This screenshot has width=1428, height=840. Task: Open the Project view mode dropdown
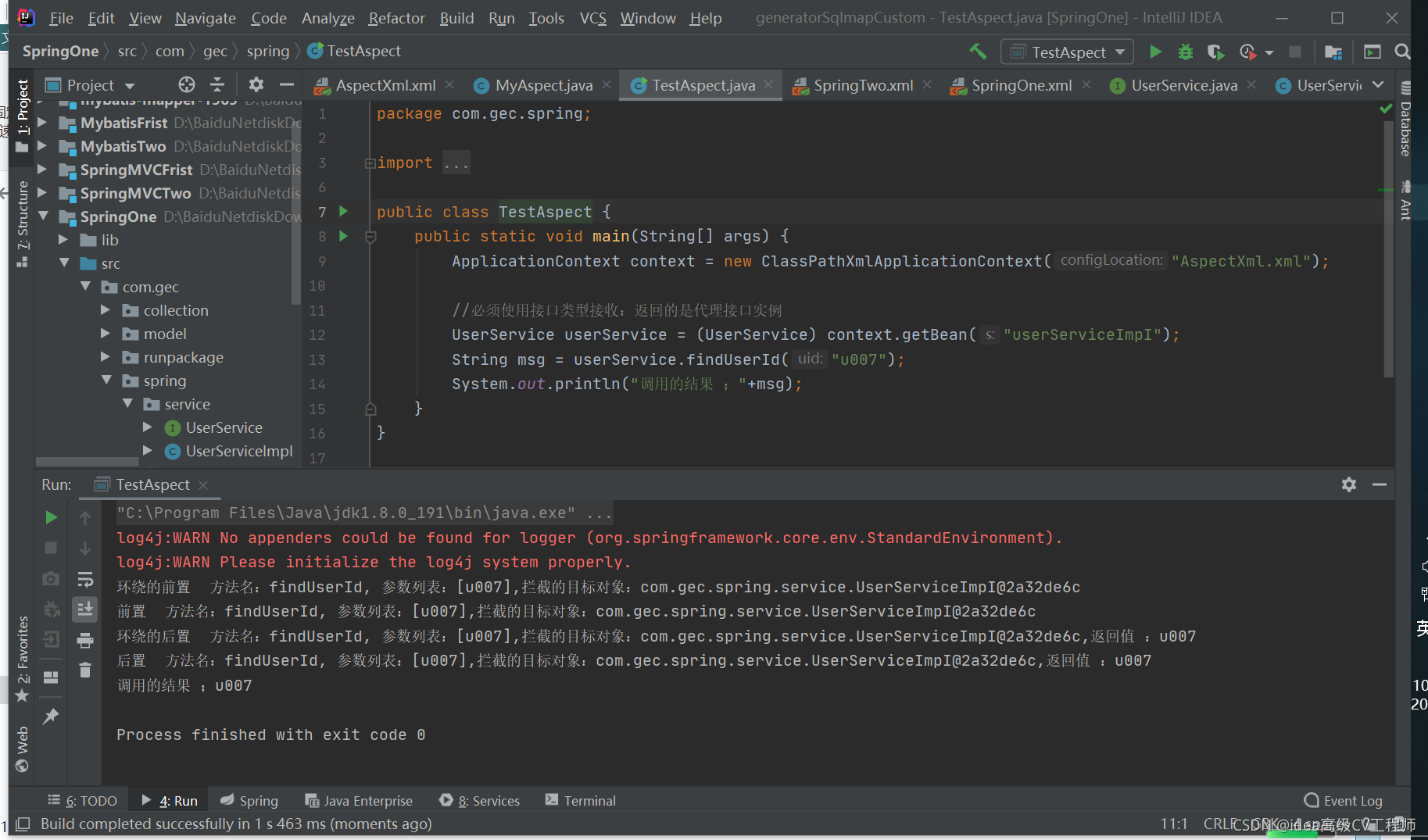click(x=90, y=84)
